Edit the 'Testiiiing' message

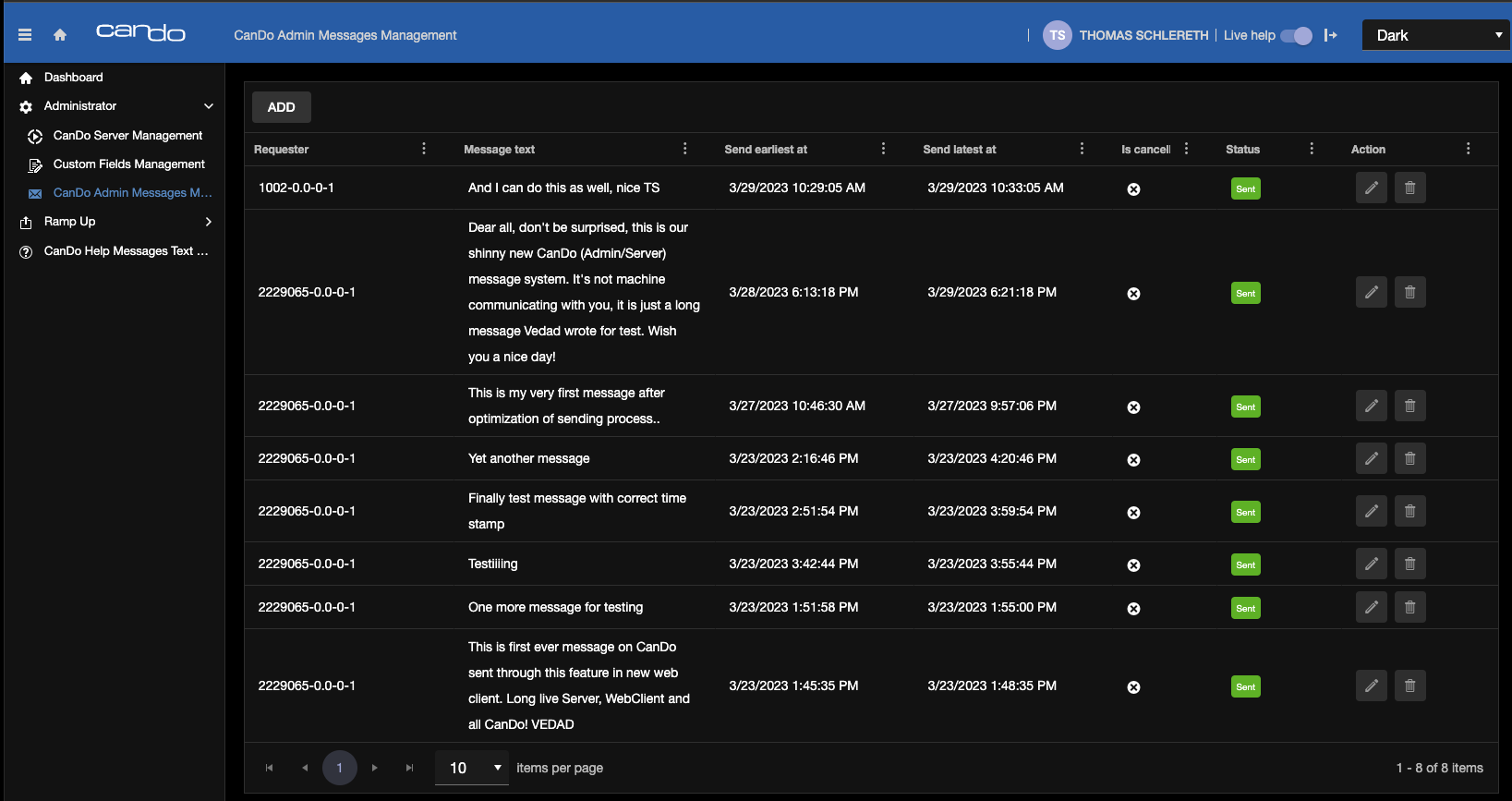click(1372, 564)
